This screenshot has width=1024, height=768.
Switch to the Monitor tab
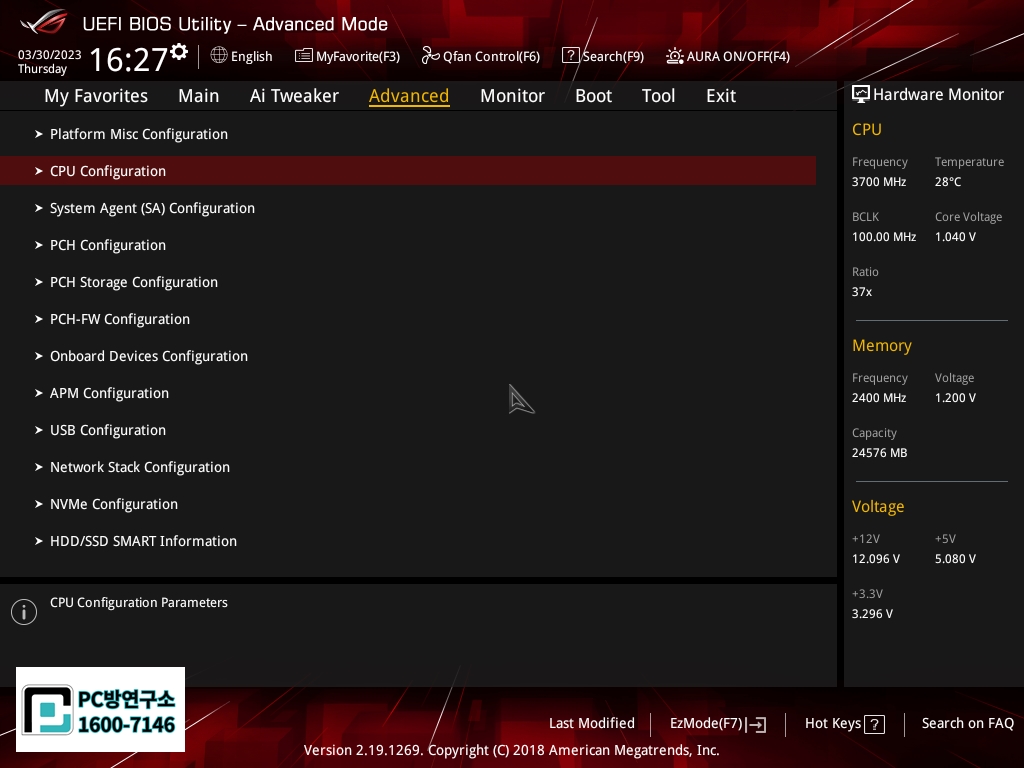(512, 96)
